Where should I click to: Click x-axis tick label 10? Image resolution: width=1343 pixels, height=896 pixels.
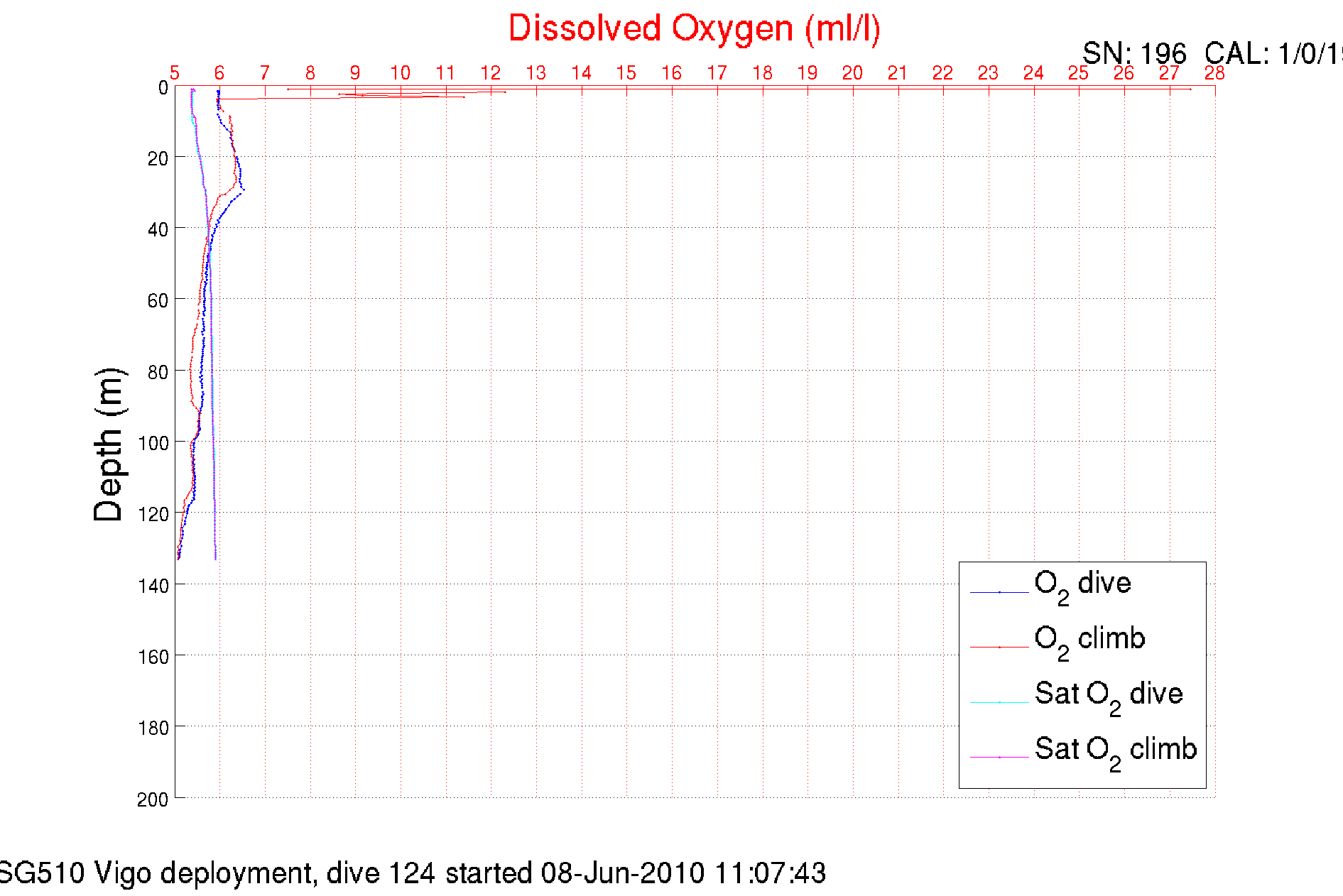pyautogui.click(x=400, y=73)
